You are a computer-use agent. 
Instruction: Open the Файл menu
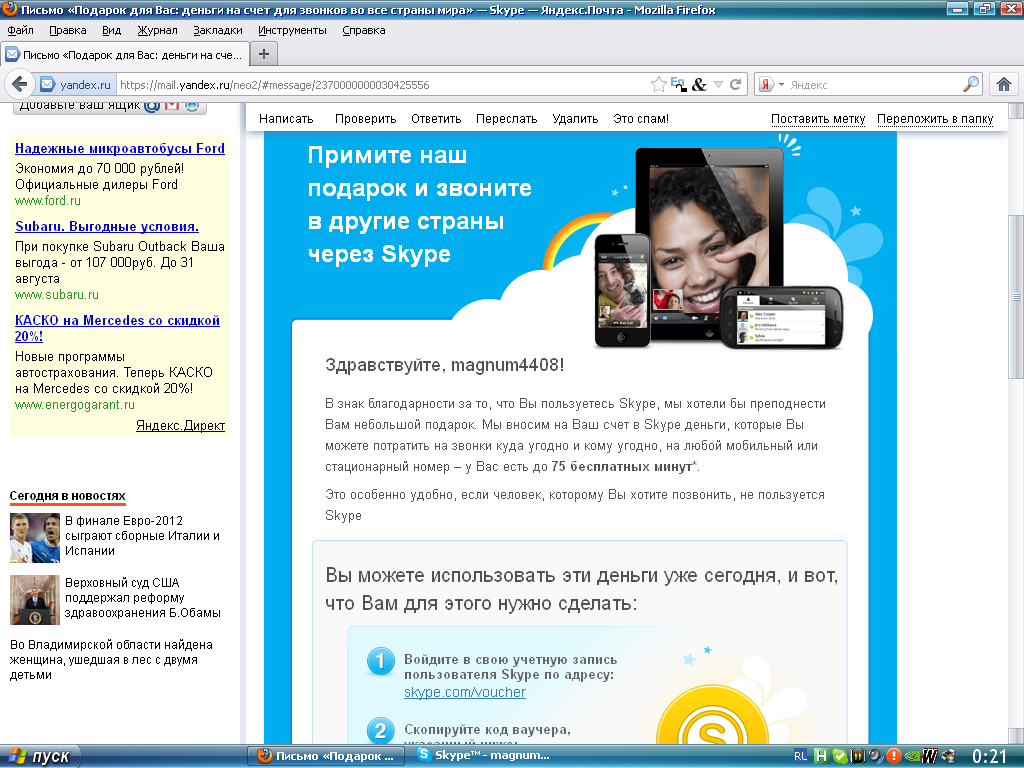(20, 30)
